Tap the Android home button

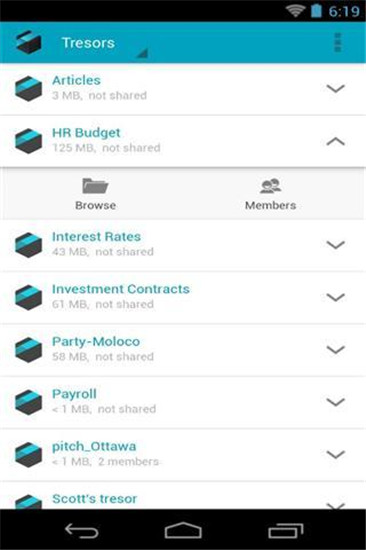pos(183,530)
